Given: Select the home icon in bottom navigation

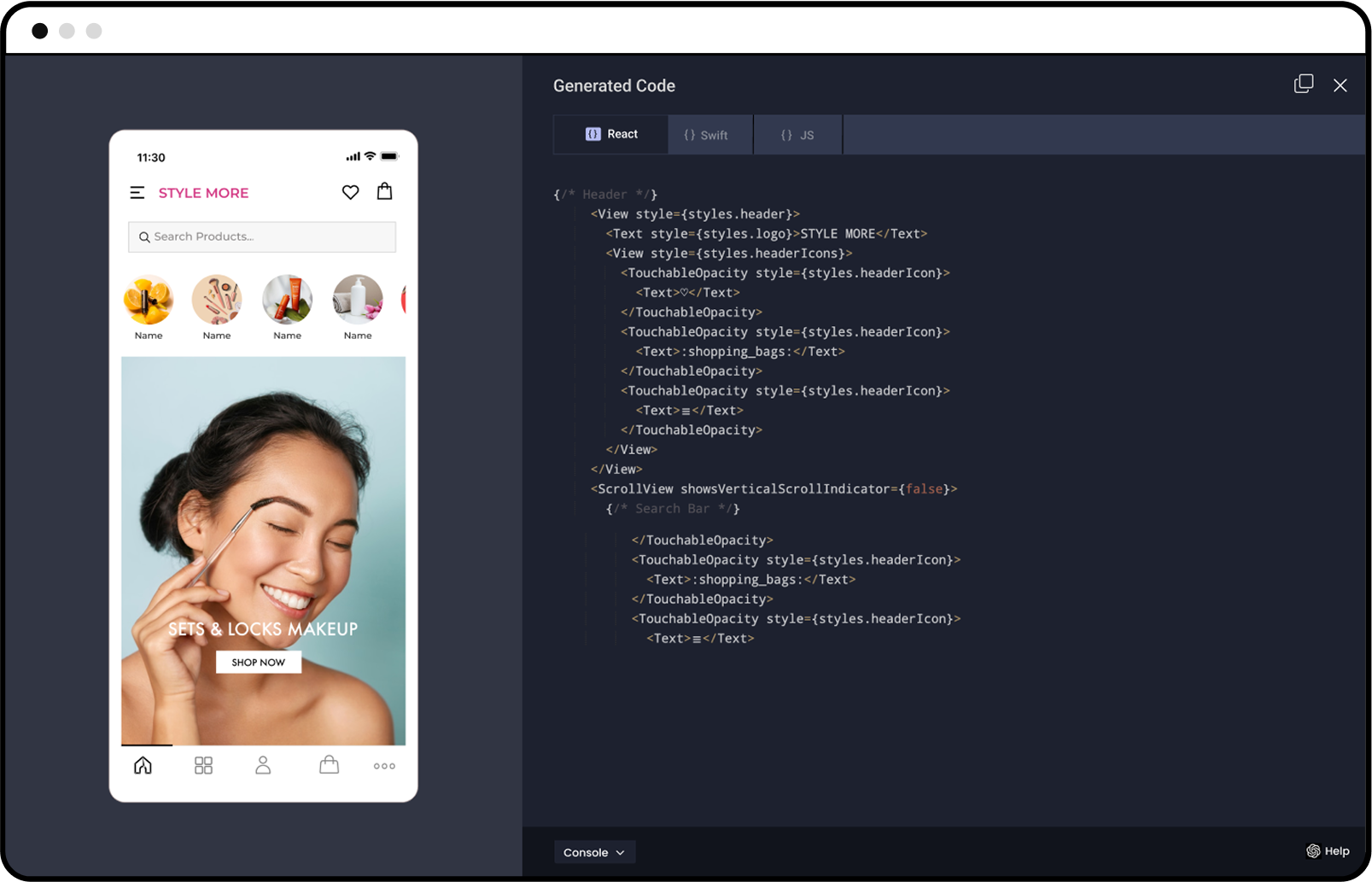Looking at the screenshot, I should (142, 765).
